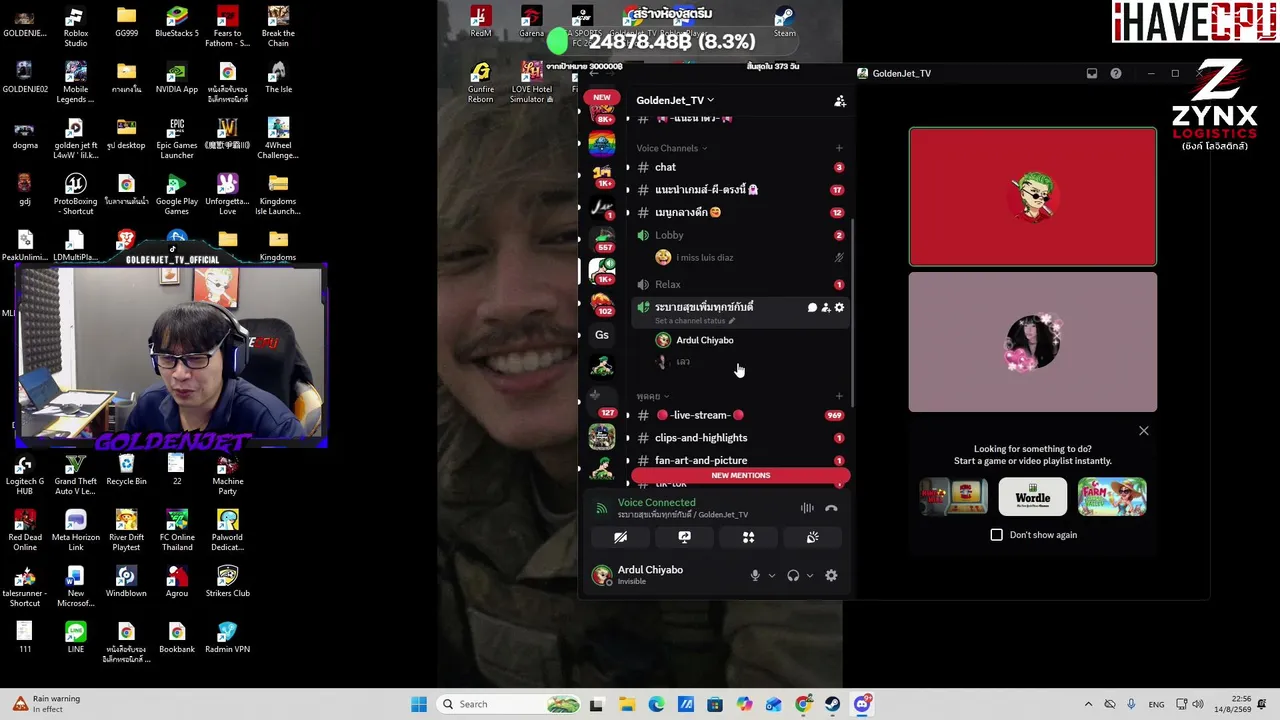Screen dimensions: 1280x720
Task: Add a channel to Voice Channels category
Action: pyautogui.click(x=839, y=148)
